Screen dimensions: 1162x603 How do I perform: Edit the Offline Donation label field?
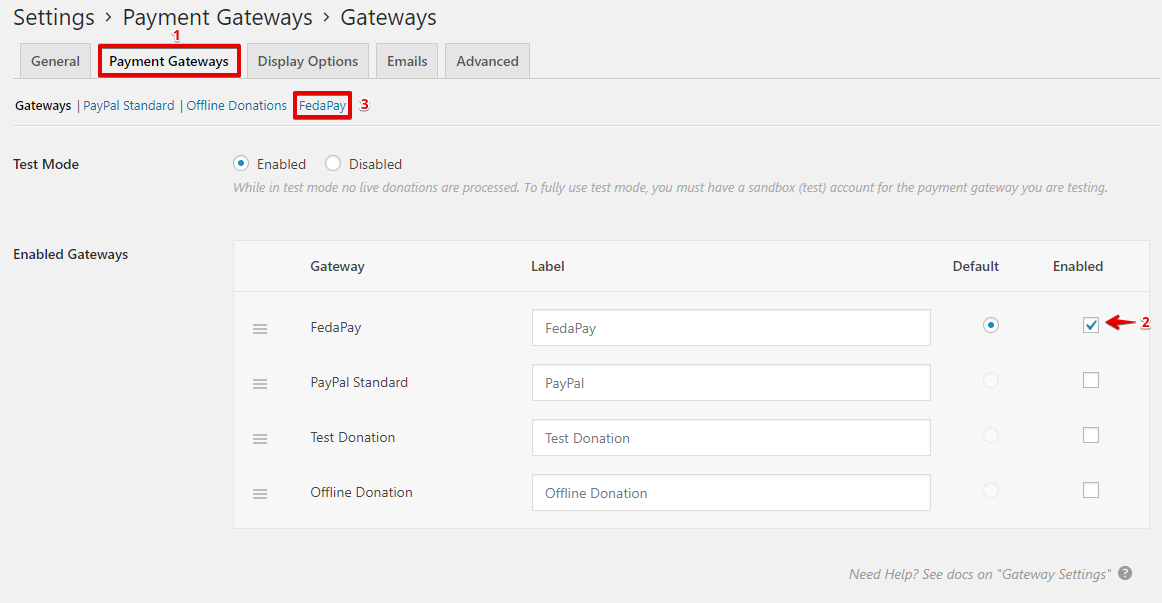pyautogui.click(x=731, y=493)
